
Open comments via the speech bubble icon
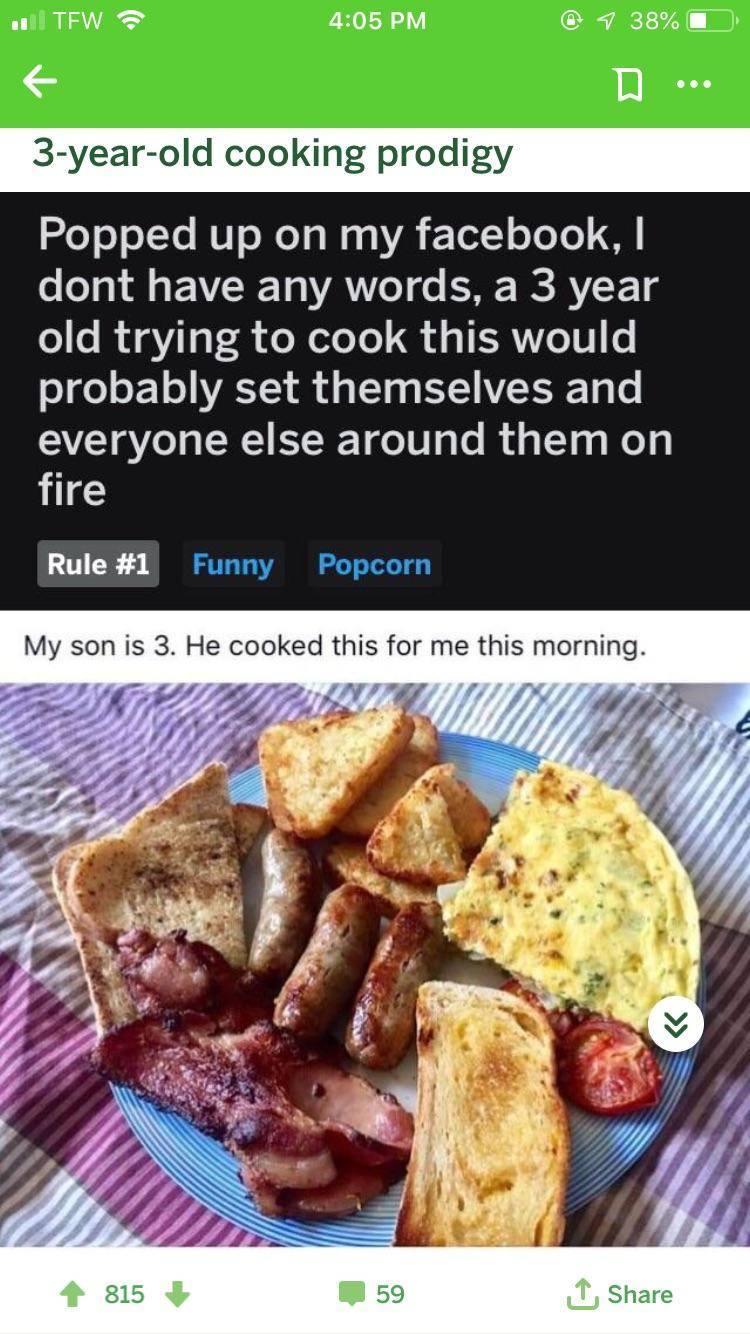point(351,1294)
